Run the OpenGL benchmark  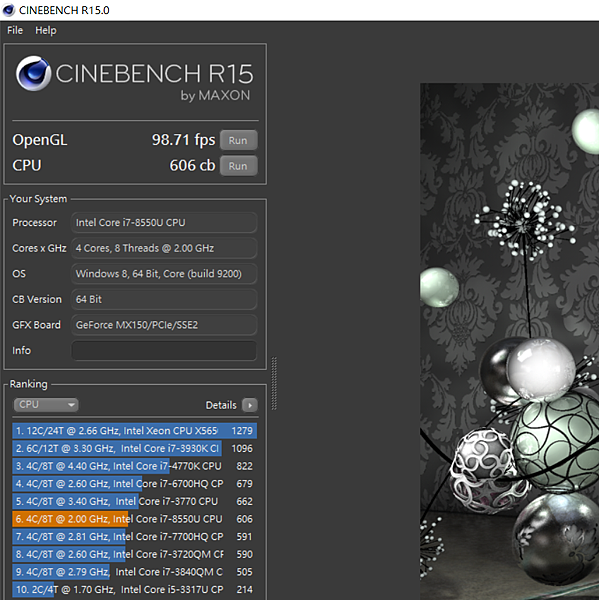click(238, 140)
